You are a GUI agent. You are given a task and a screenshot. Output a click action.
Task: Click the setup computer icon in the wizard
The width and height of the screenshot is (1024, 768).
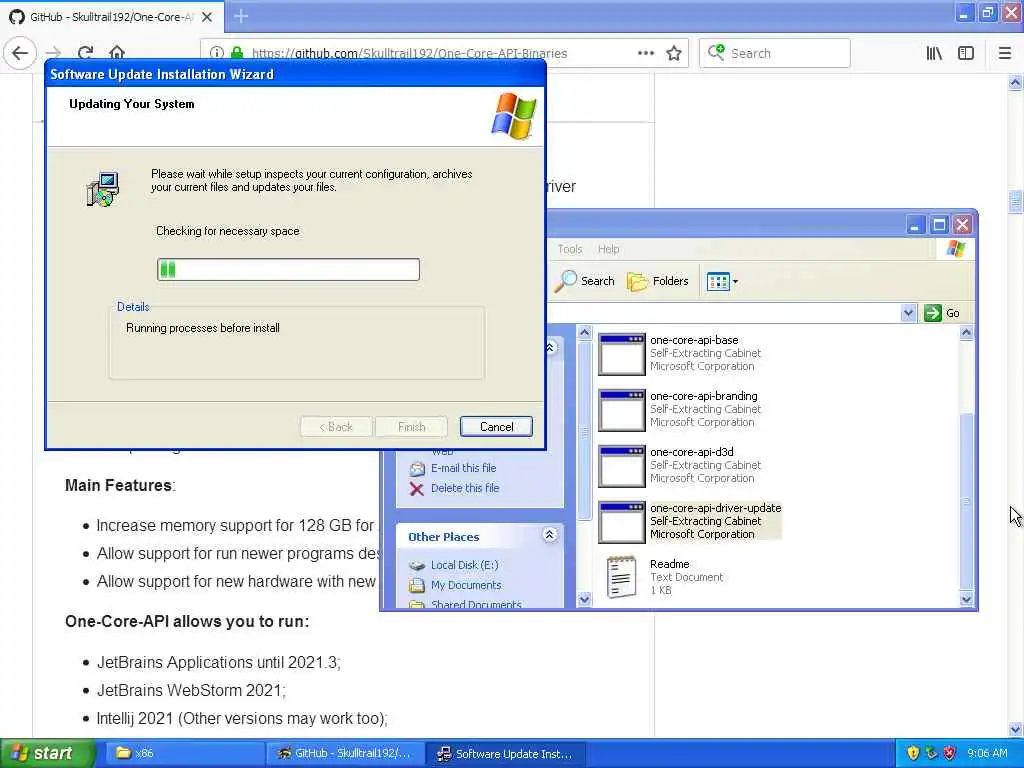tap(103, 189)
